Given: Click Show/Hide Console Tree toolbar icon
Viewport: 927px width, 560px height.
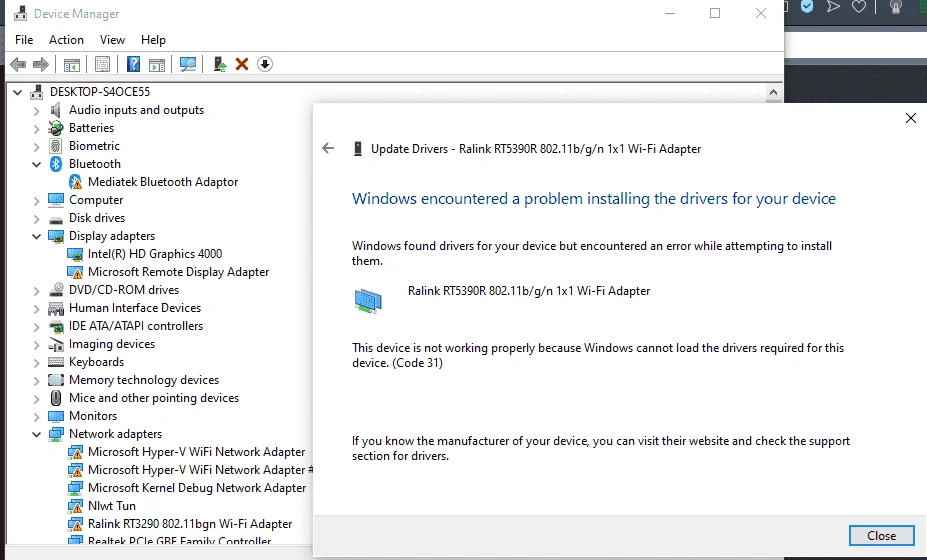Looking at the screenshot, I should point(72,64).
